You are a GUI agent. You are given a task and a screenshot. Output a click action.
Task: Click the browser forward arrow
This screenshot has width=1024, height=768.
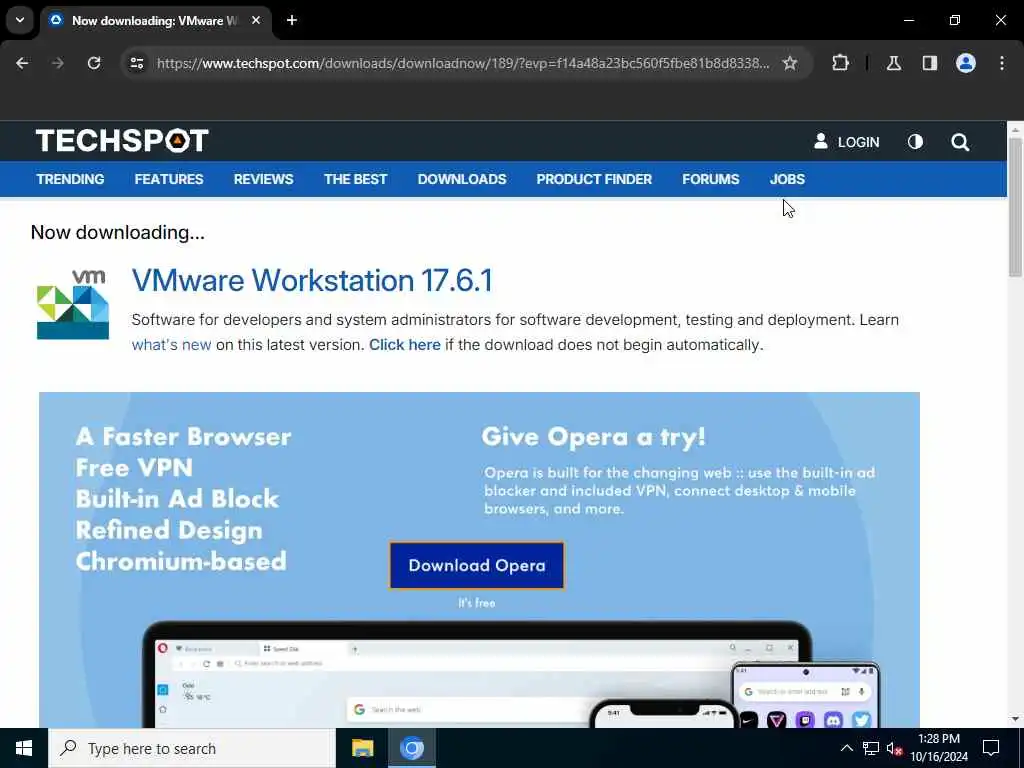click(58, 63)
